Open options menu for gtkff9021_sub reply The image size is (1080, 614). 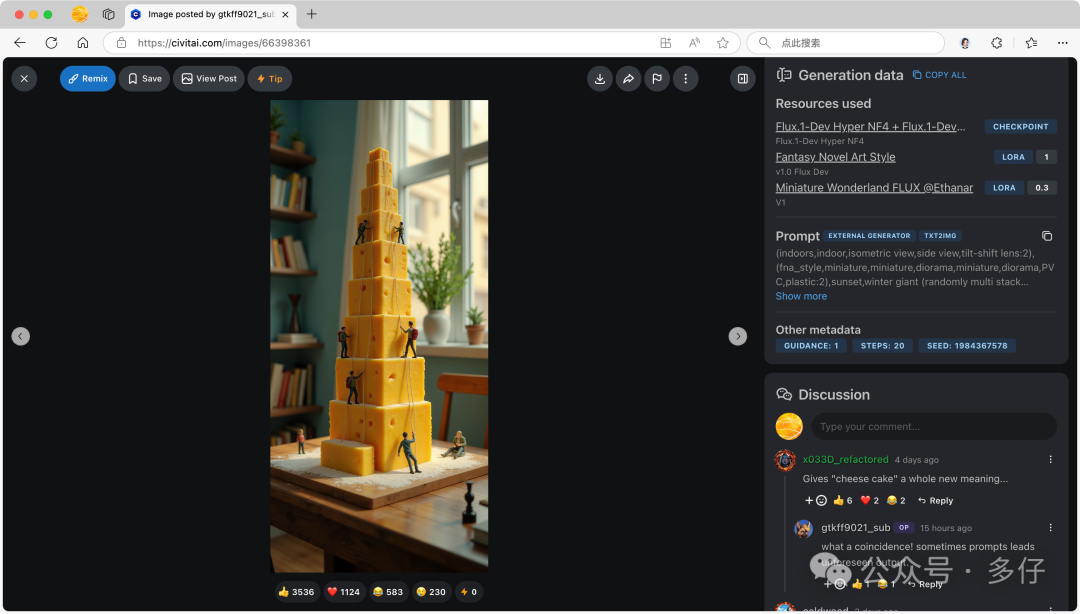click(1050, 528)
